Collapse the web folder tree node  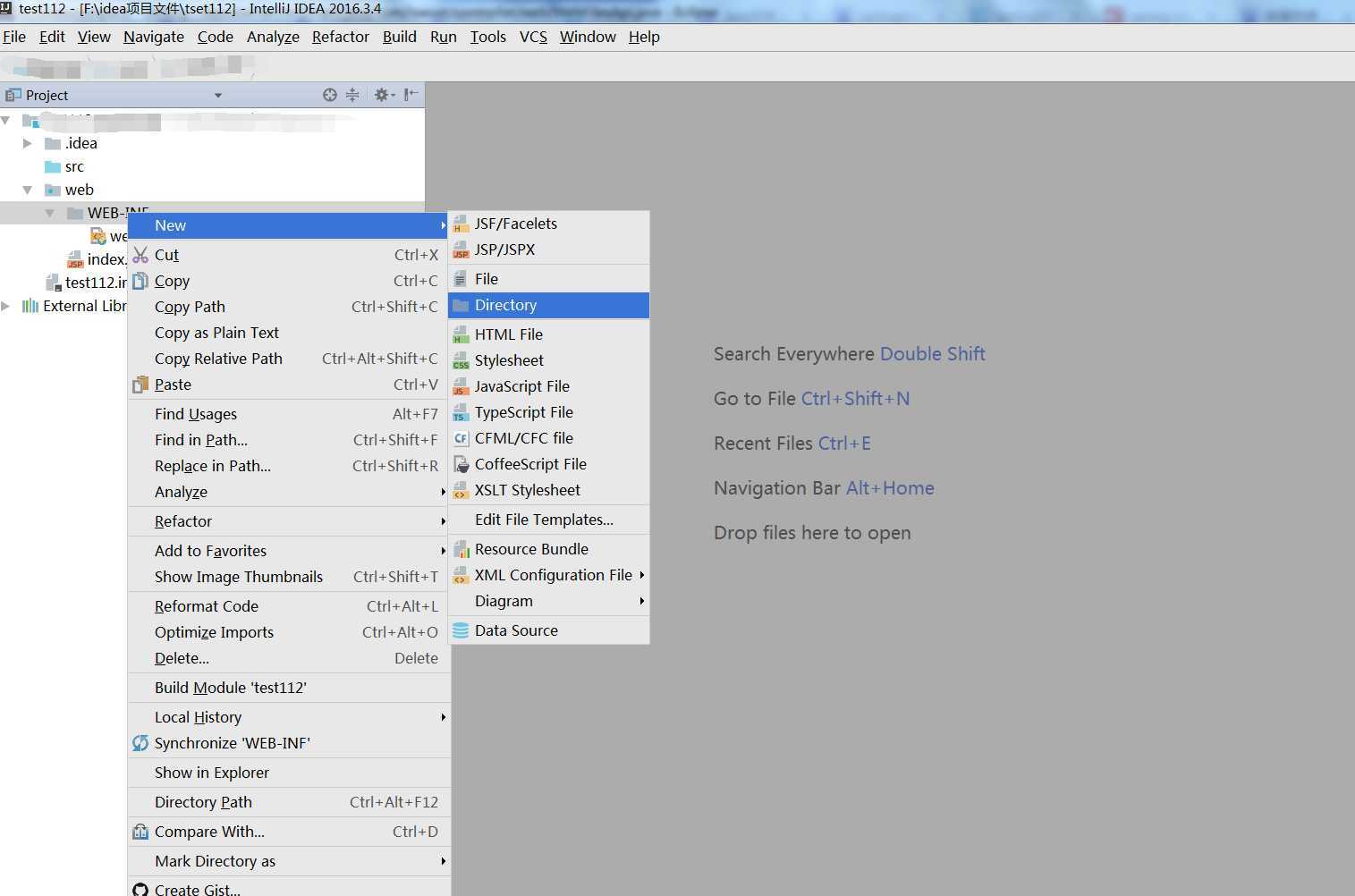pyautogui.click(x=27, y=190)
